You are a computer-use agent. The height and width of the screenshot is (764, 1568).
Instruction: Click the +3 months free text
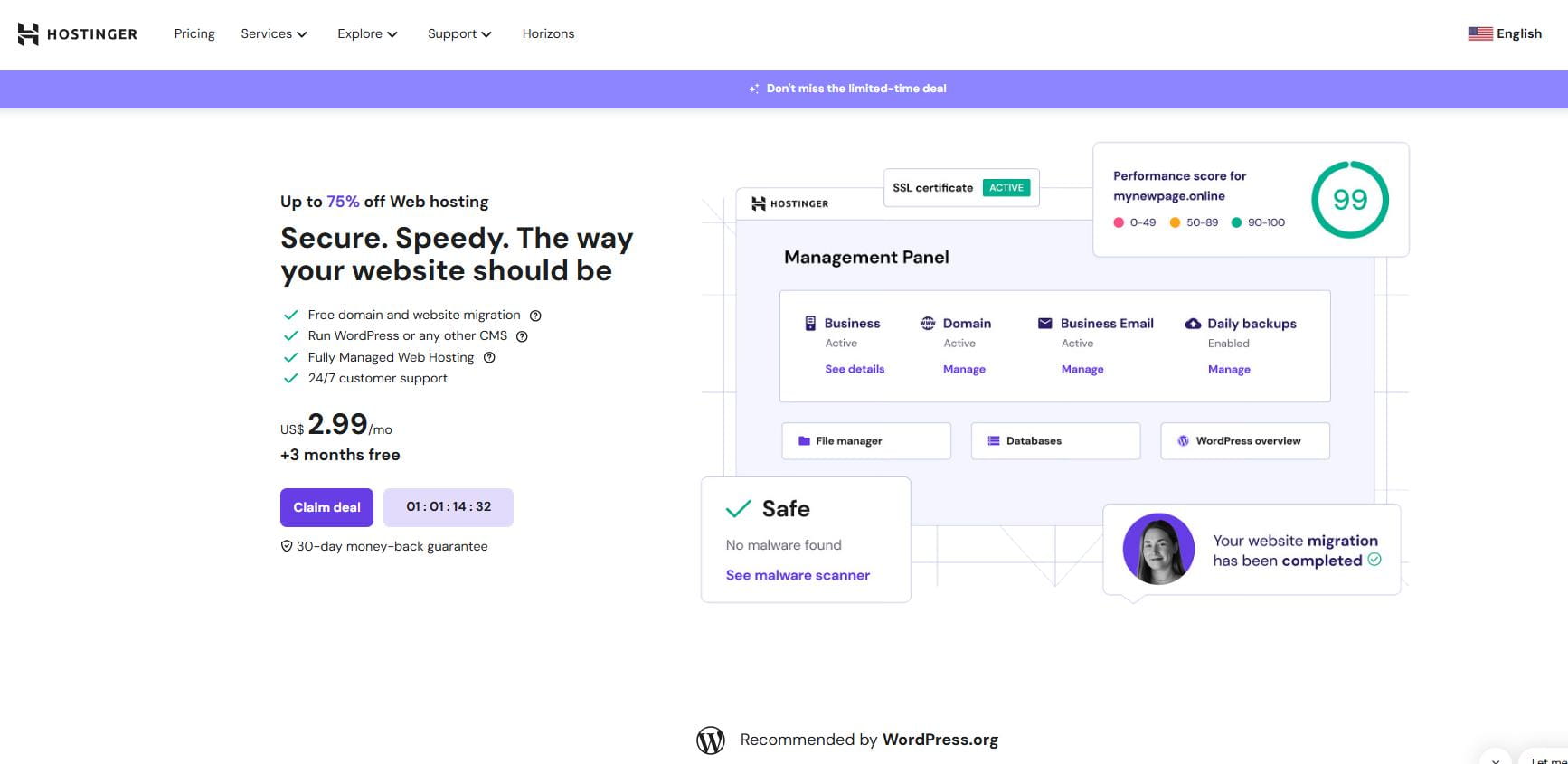click(340, 455)
